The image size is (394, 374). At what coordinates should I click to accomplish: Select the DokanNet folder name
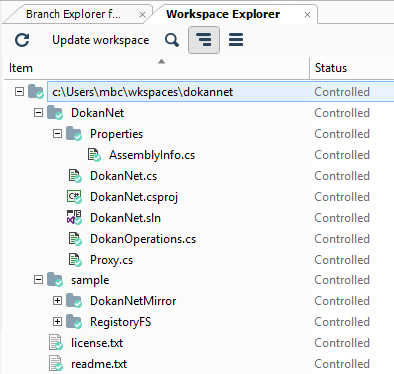[97, 113]
